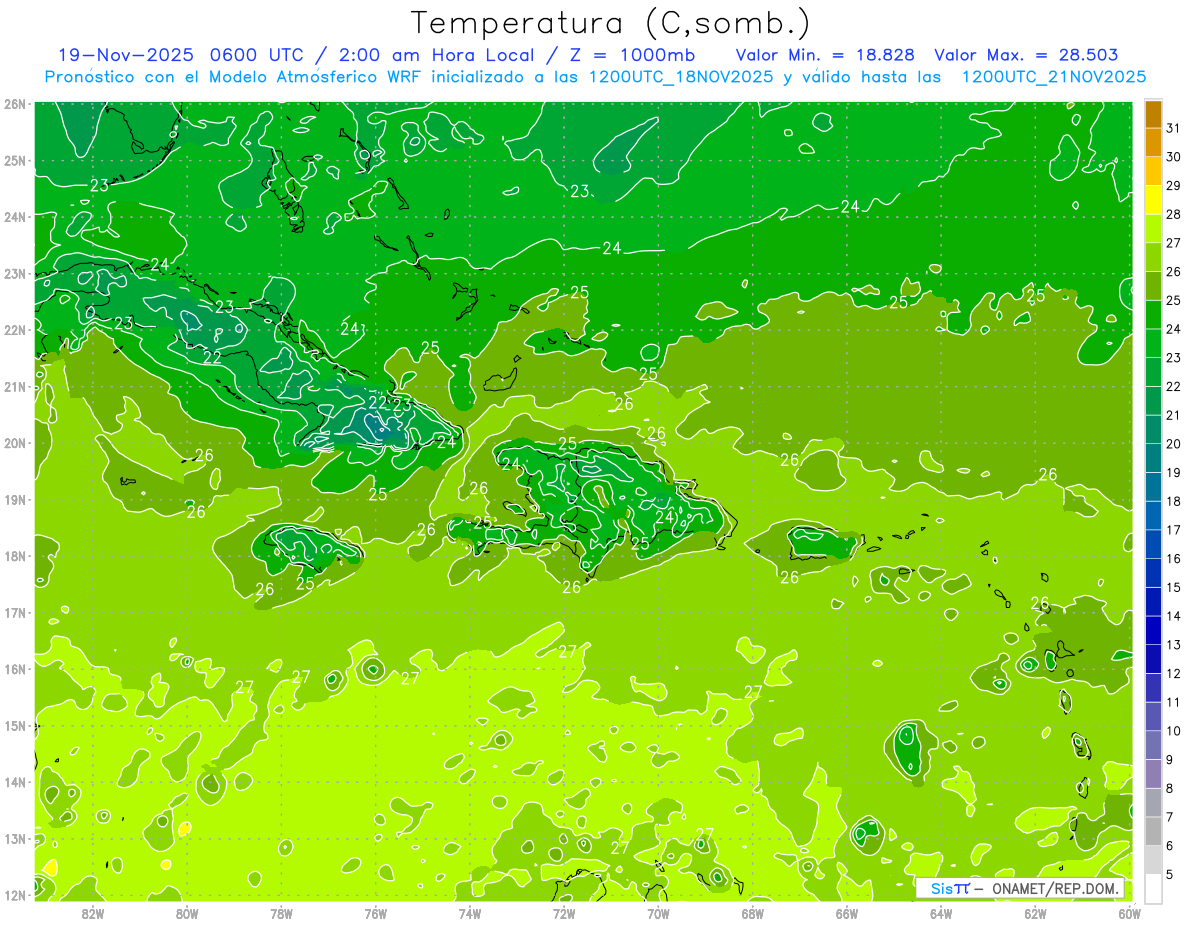Click the 23N latitude axis label
The image size is (1200, 927).
pos(15,273)
